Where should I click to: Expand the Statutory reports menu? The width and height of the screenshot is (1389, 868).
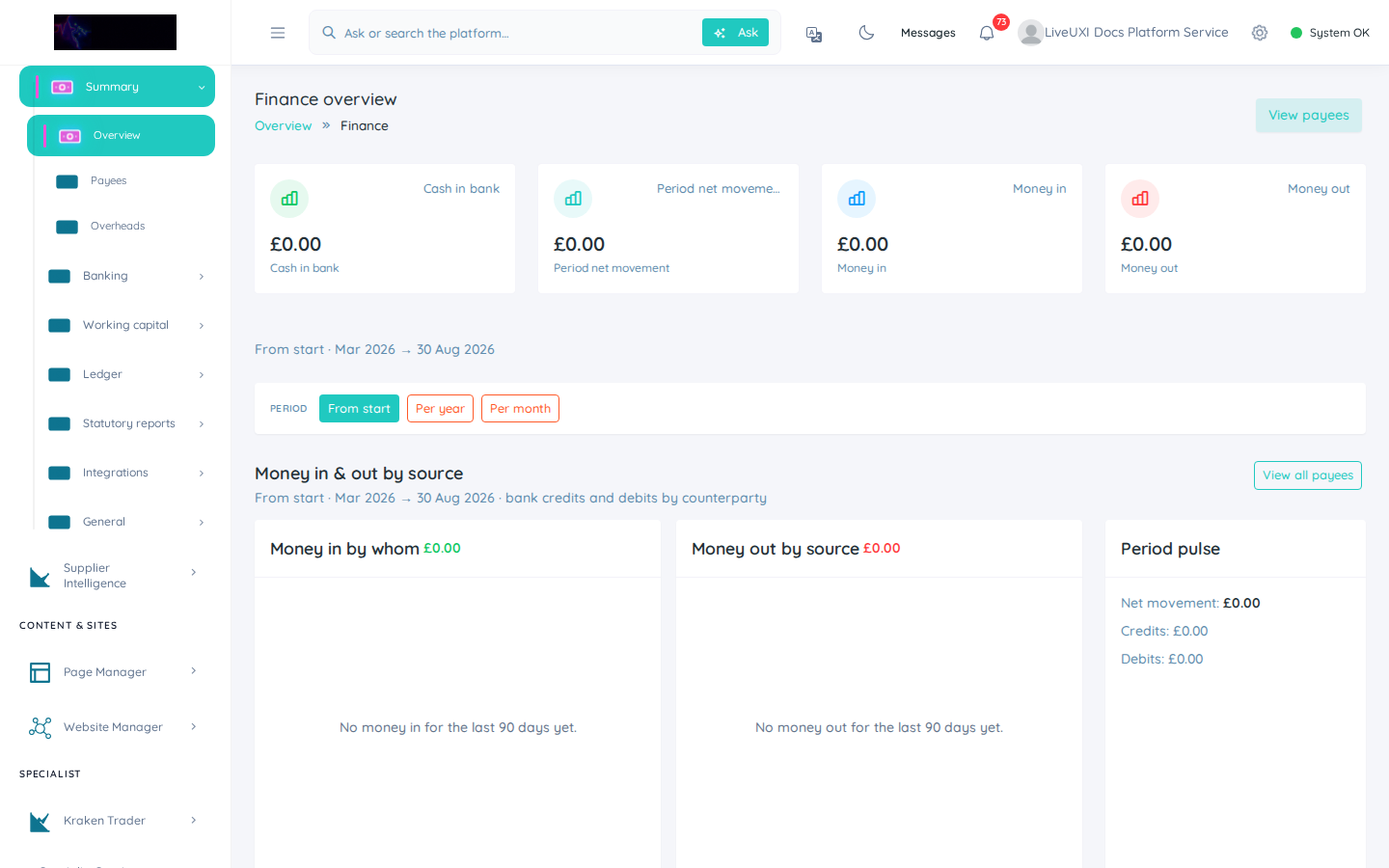pyautogui.click(x=126, y=423)
